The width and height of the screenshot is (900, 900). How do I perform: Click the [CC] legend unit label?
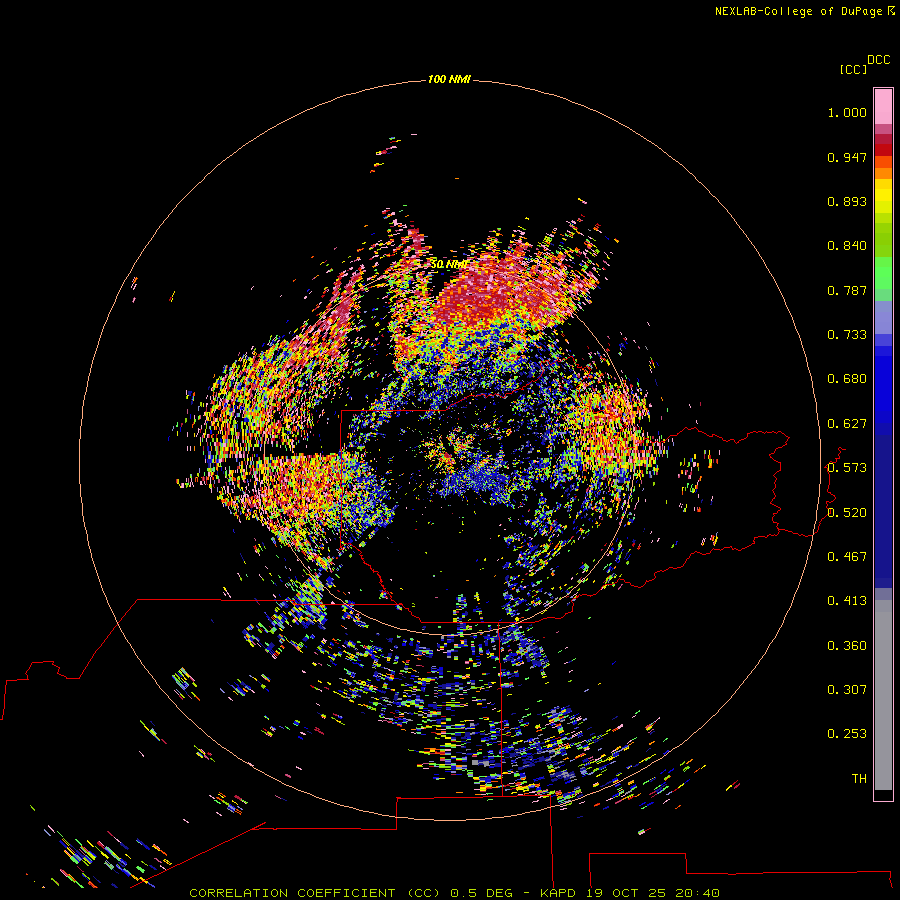853,70
